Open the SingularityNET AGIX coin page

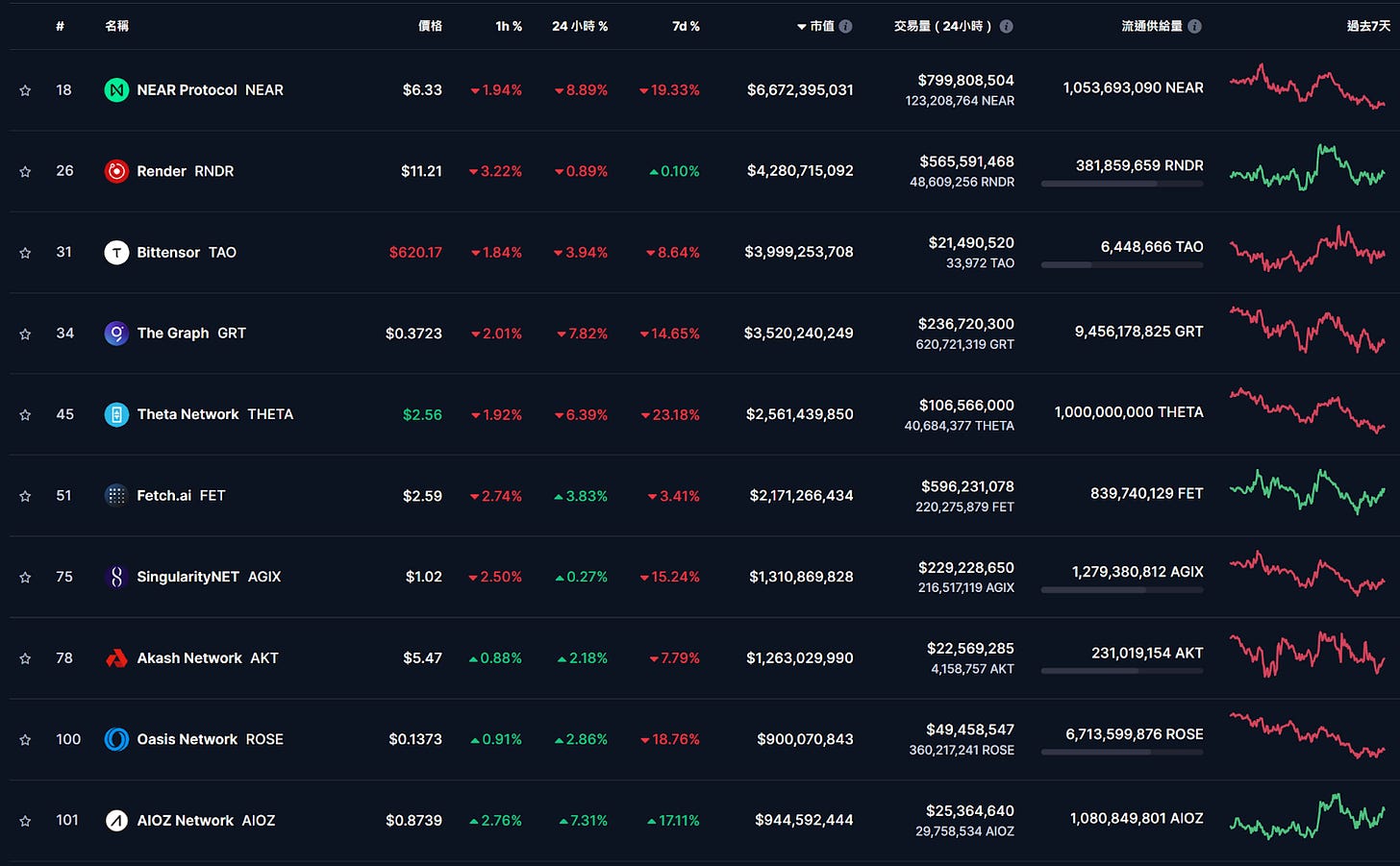[x=209, y=578]
